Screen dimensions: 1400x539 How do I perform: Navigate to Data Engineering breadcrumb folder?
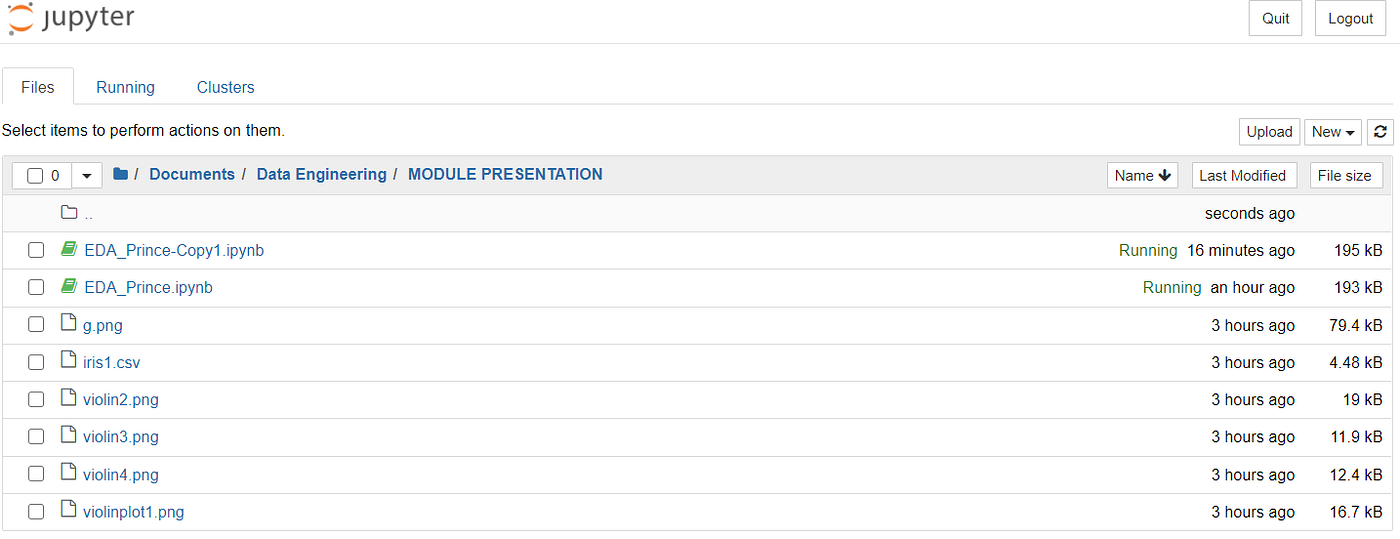pyautogui.click(x=321, y=174)
